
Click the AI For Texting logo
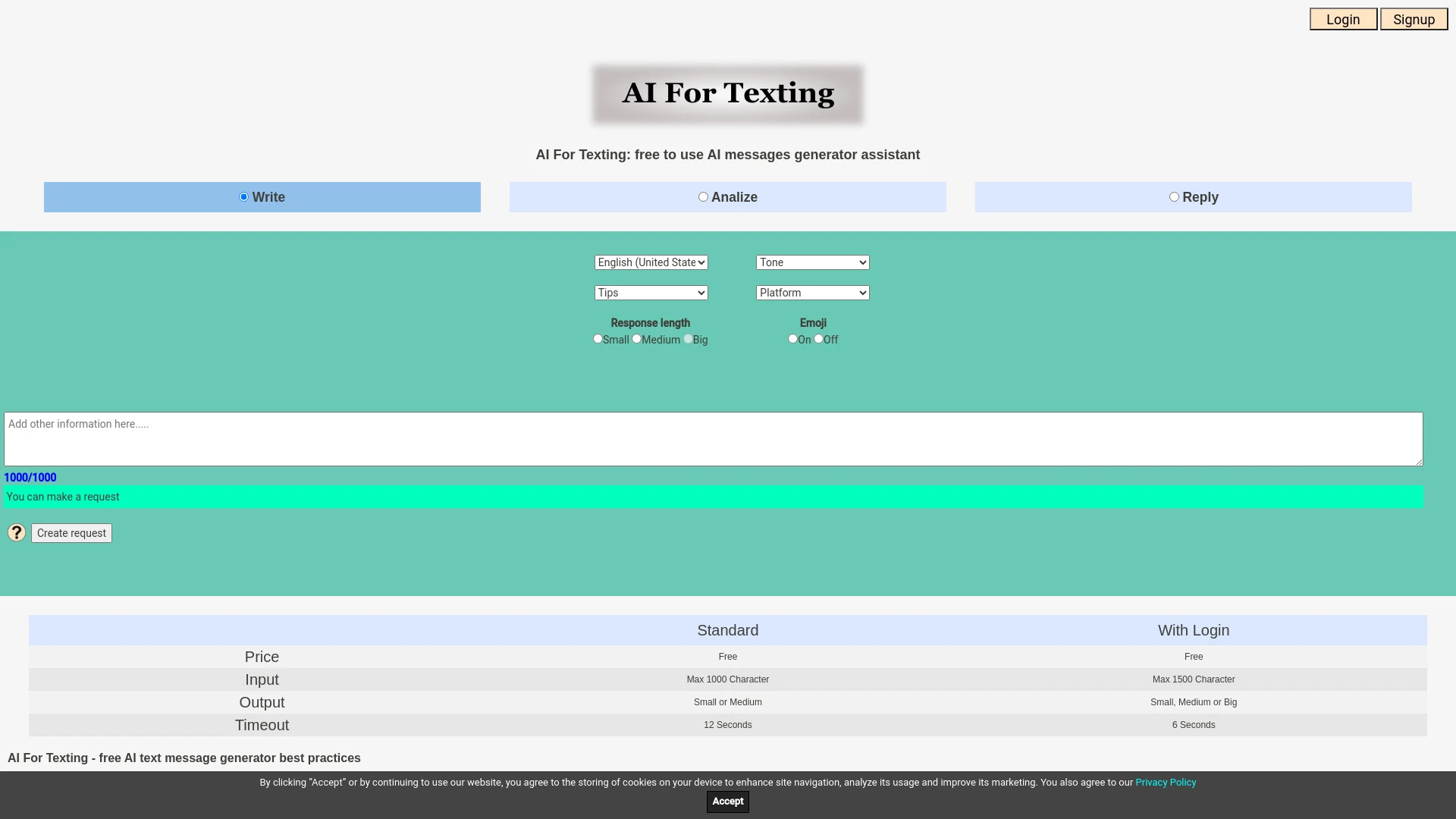pyautogui.click(x=727, y=93)
